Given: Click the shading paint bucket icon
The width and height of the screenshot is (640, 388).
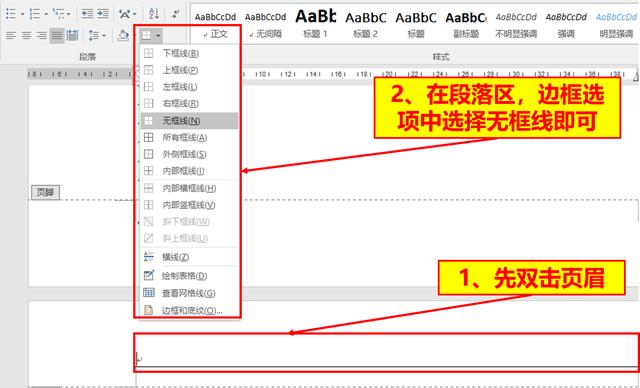Looking at the screenshot, I should click(123, 35).
